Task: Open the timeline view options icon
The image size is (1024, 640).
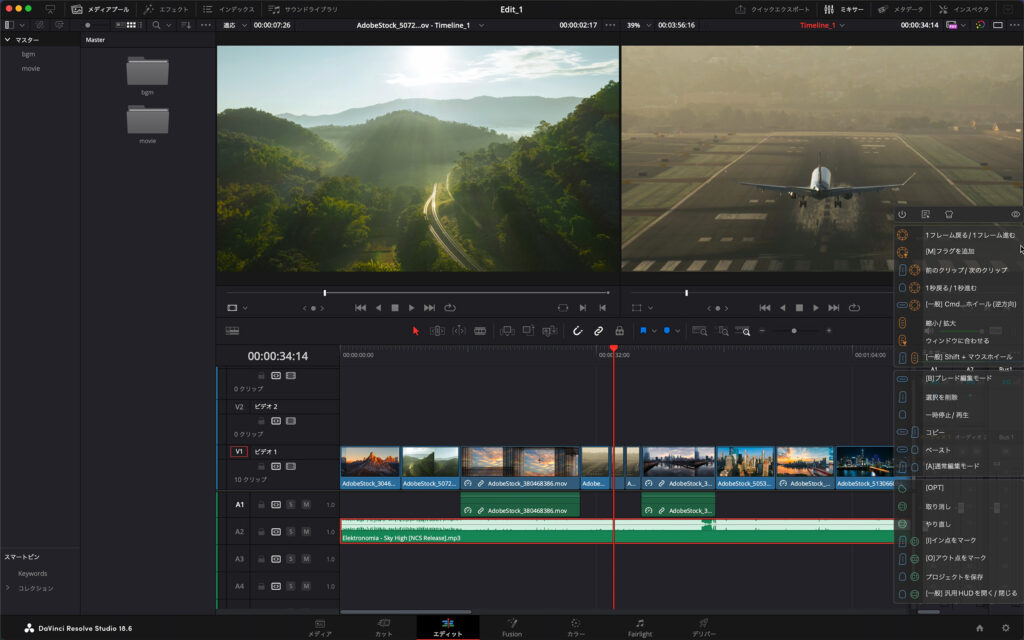Action: point(232,331)
